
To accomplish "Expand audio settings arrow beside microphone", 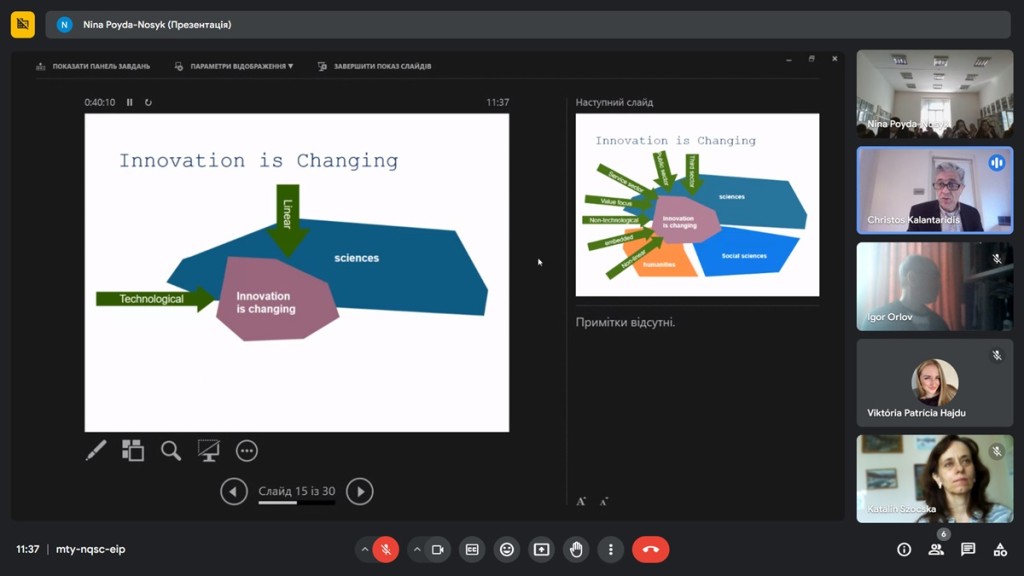I will click(x=364, y=549).
